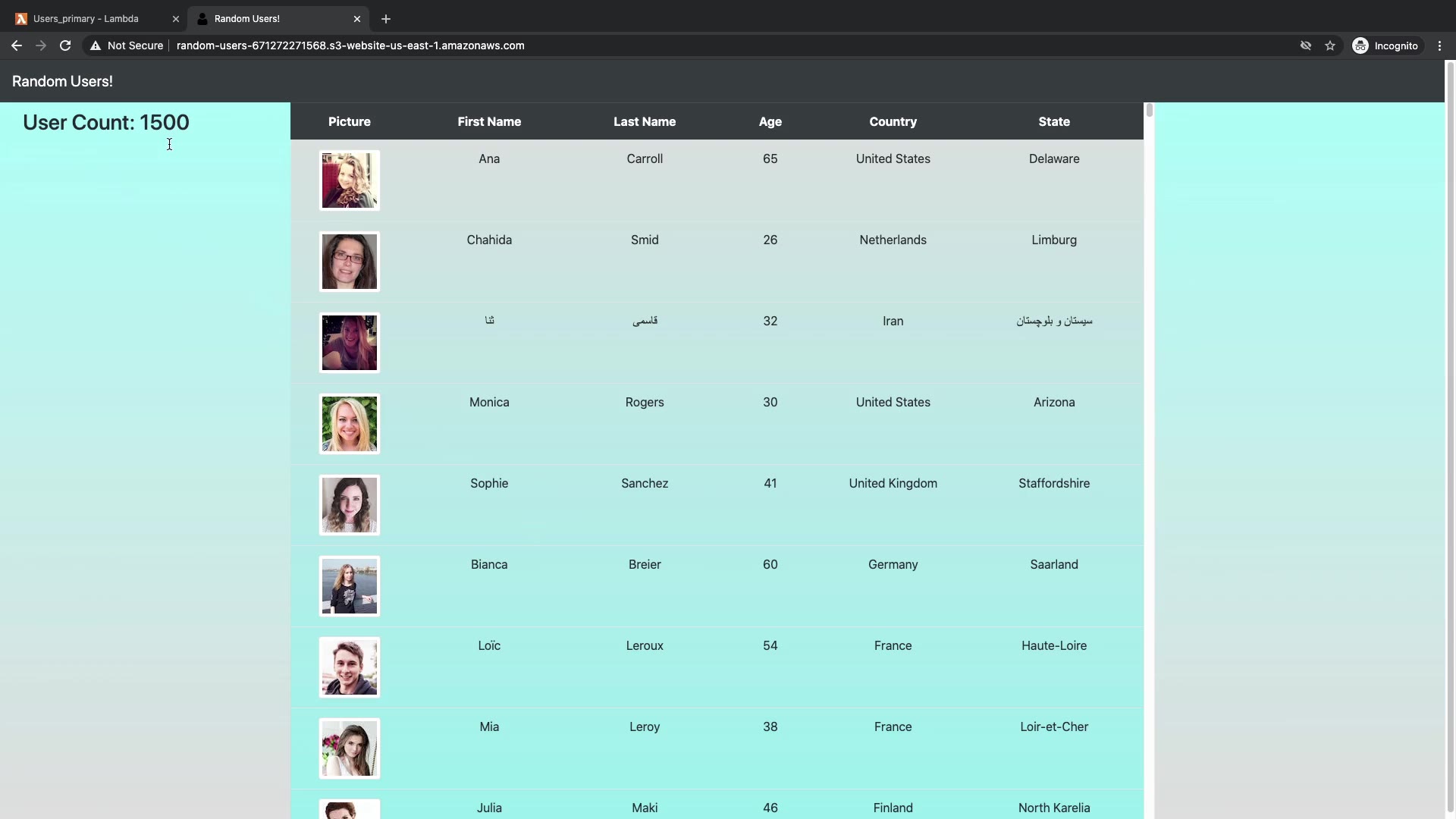Click the Country column header
This screenshot has height=819, width=1456.
pyautogui.click(x=893, y=121)
